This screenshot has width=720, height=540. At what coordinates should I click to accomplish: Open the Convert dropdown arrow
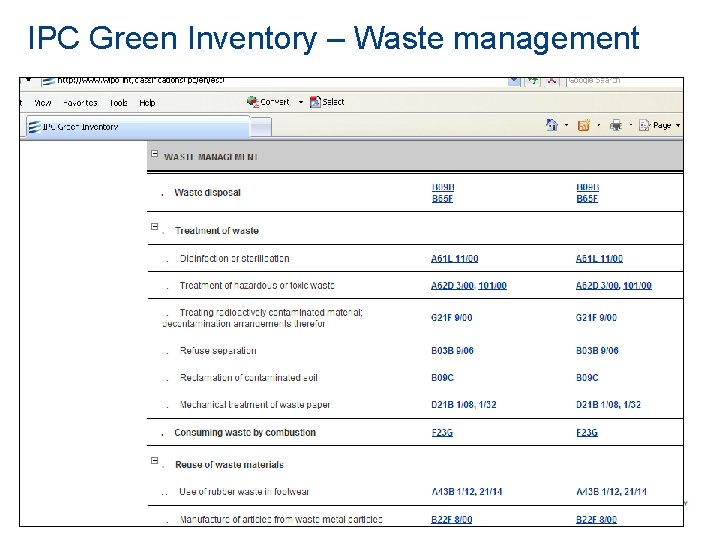(301, 102)
